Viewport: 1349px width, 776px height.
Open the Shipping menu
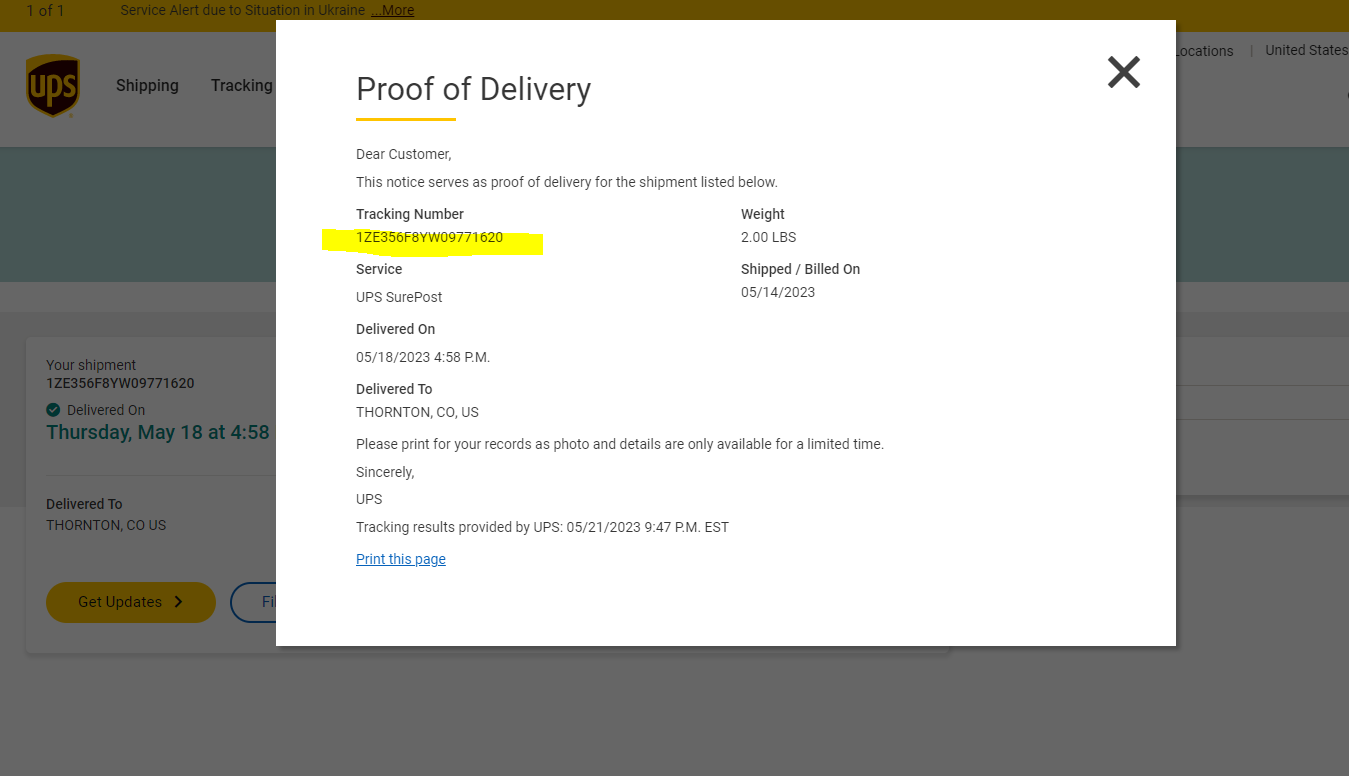(x=147, y=86)
